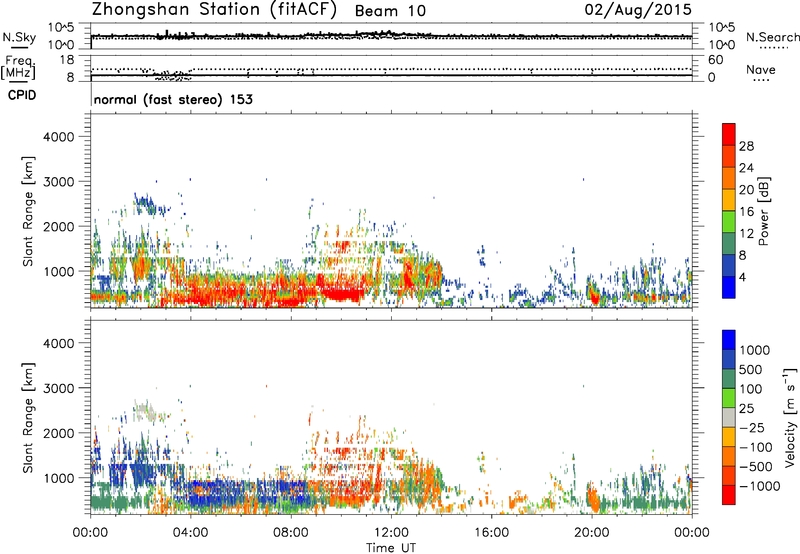Click the '12:00' time axis tick label
This screenshot has width=800, height=554.
[391, 533]
